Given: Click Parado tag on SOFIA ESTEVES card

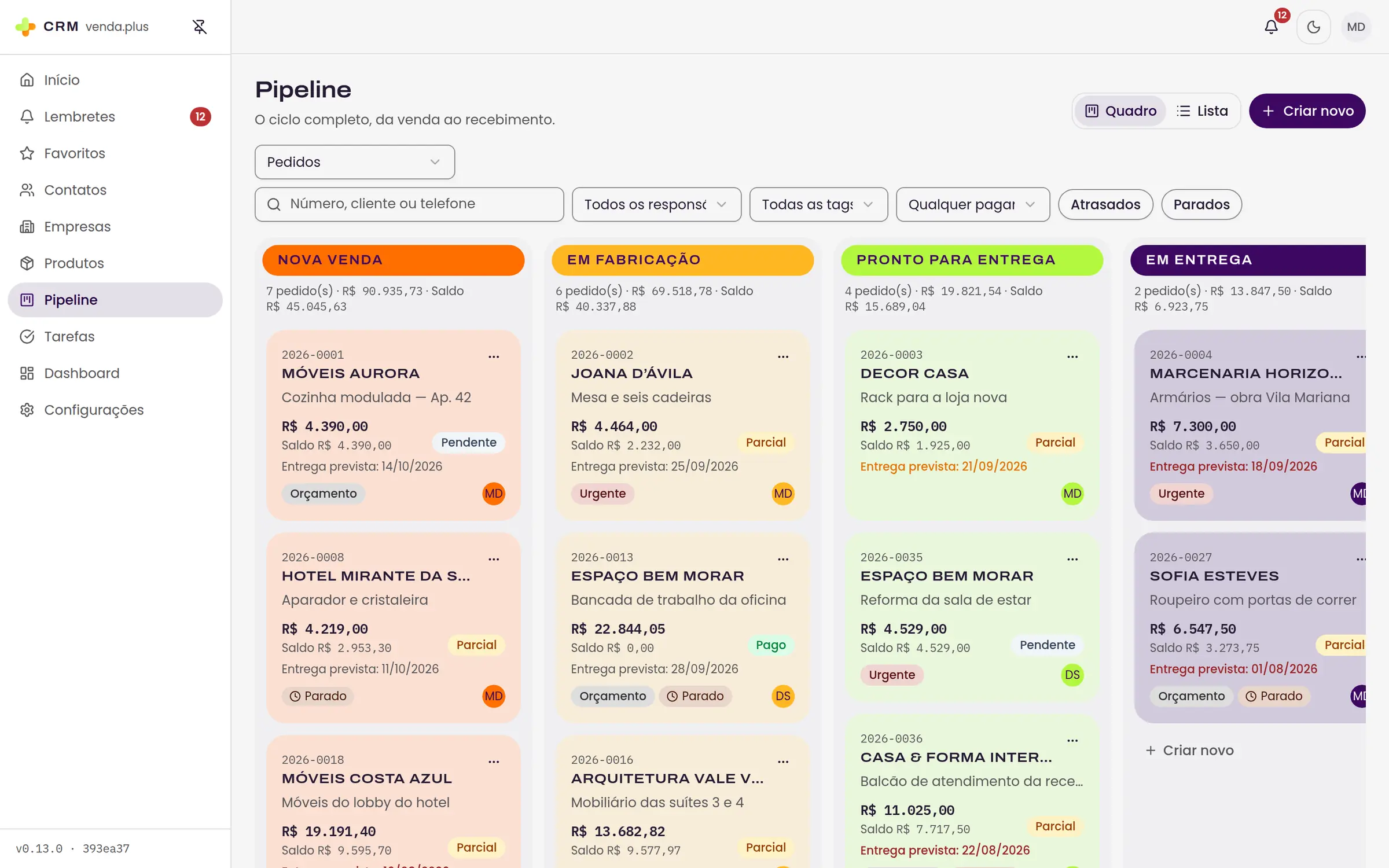Looking at the screenshot, I should click(1274, 696).
